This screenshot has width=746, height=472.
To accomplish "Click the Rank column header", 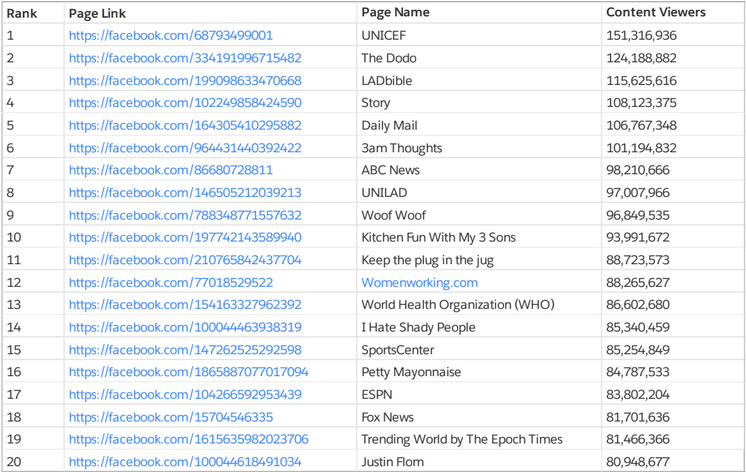I will point(22,13).
